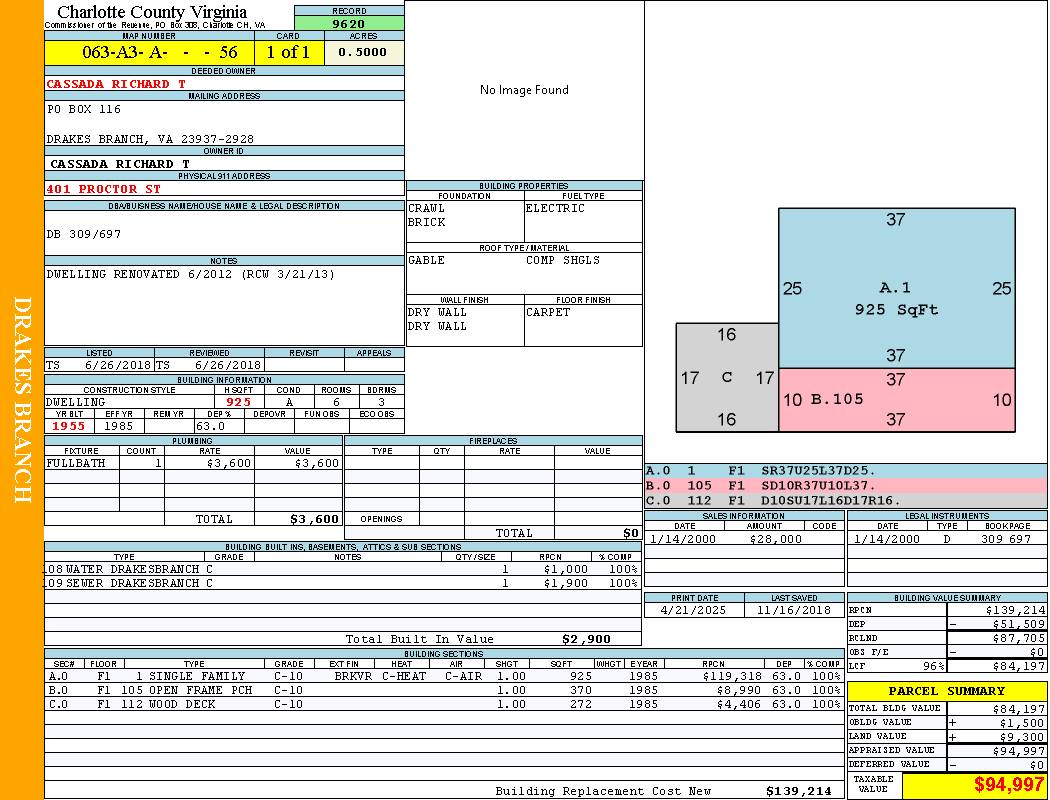
Task: Click the No Image Found placeholder
Action: pos(524,90)
